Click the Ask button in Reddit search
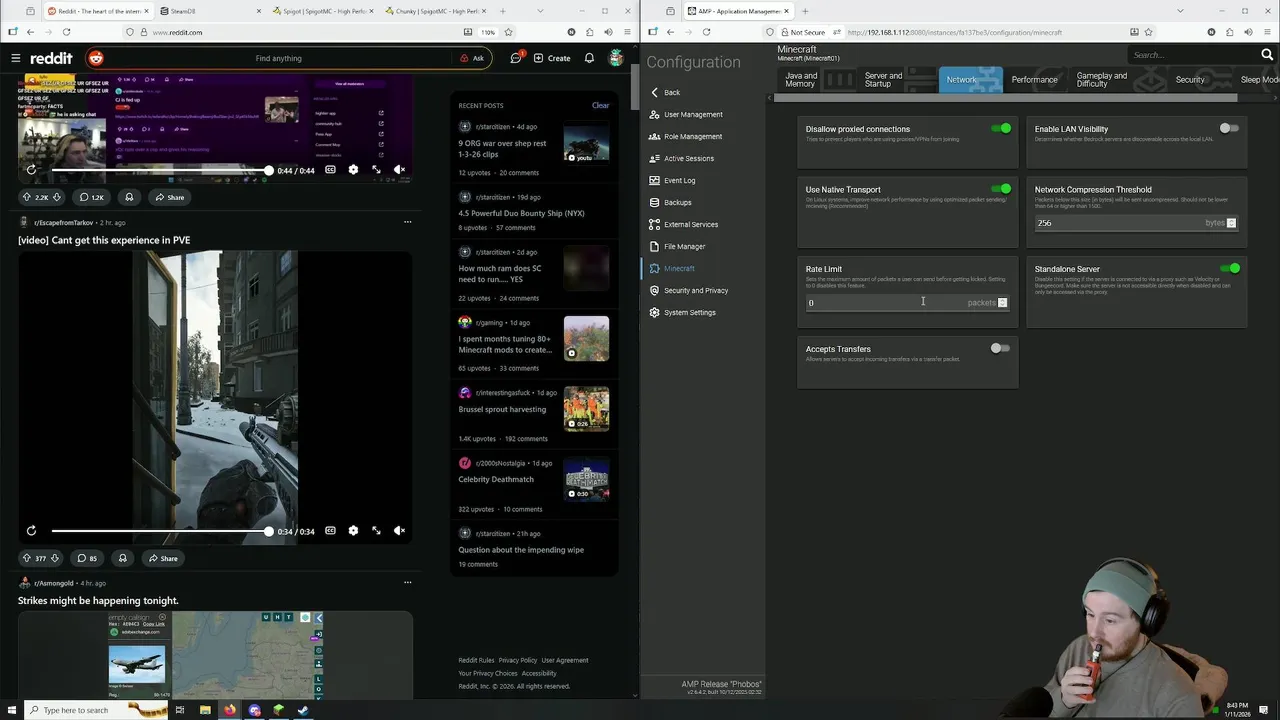This screenshot has height=720, width=1280. [x=472, y=58]
